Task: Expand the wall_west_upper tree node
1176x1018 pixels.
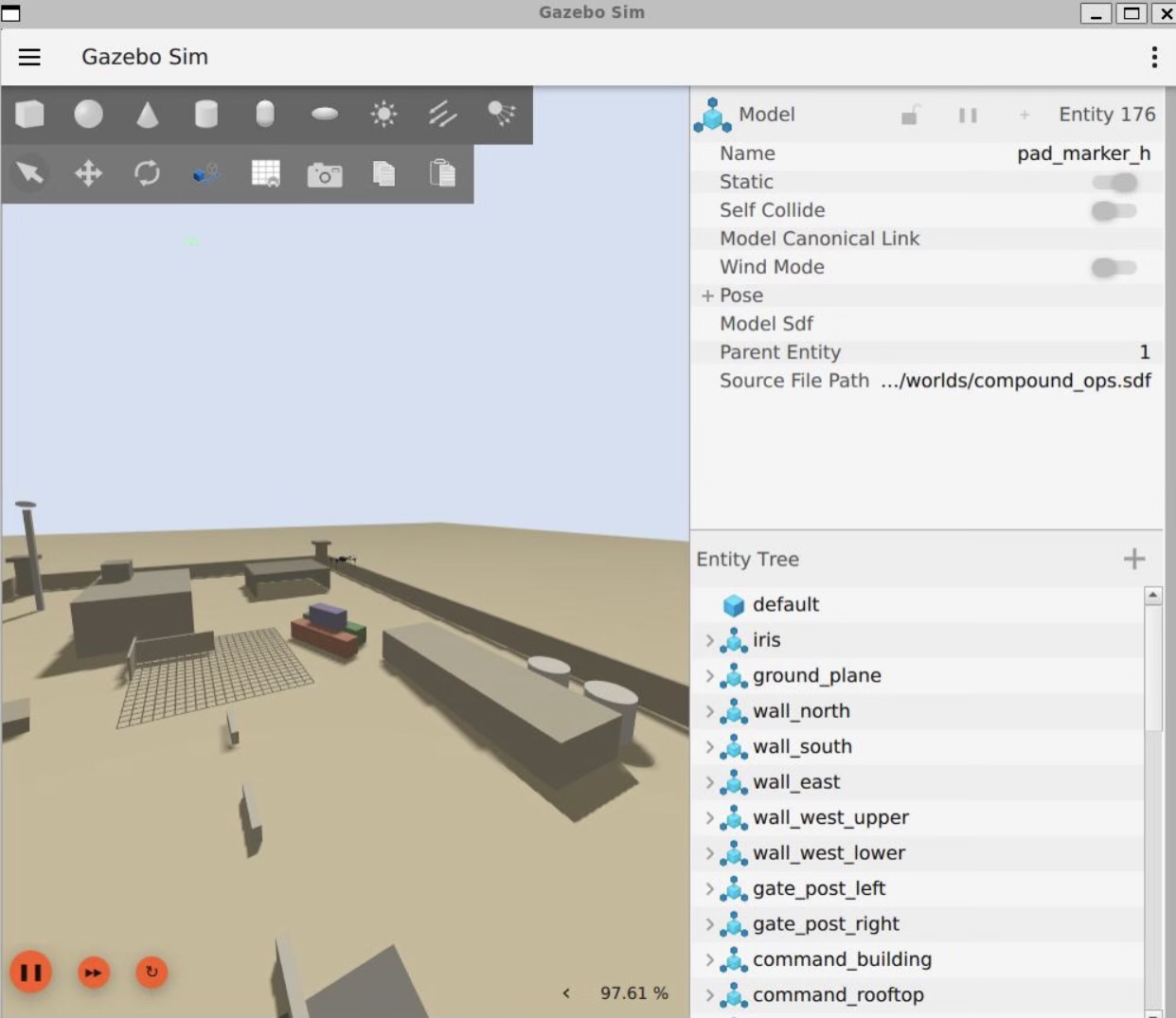Action: [x=709, y=817]
